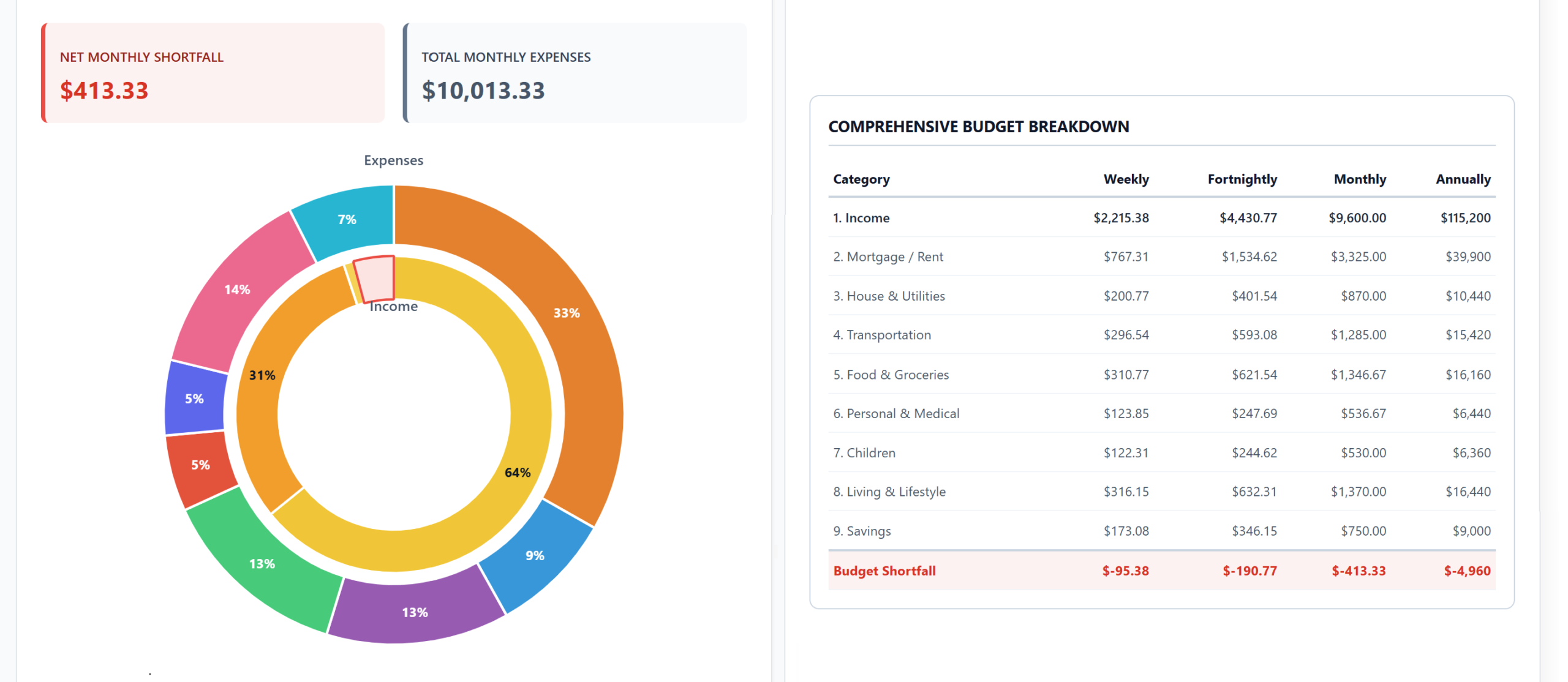The height and width of the screenshot is (682, 1568).
Task: Click the pink shortfall wedge in income ring
Action: (x=375, y=279)
